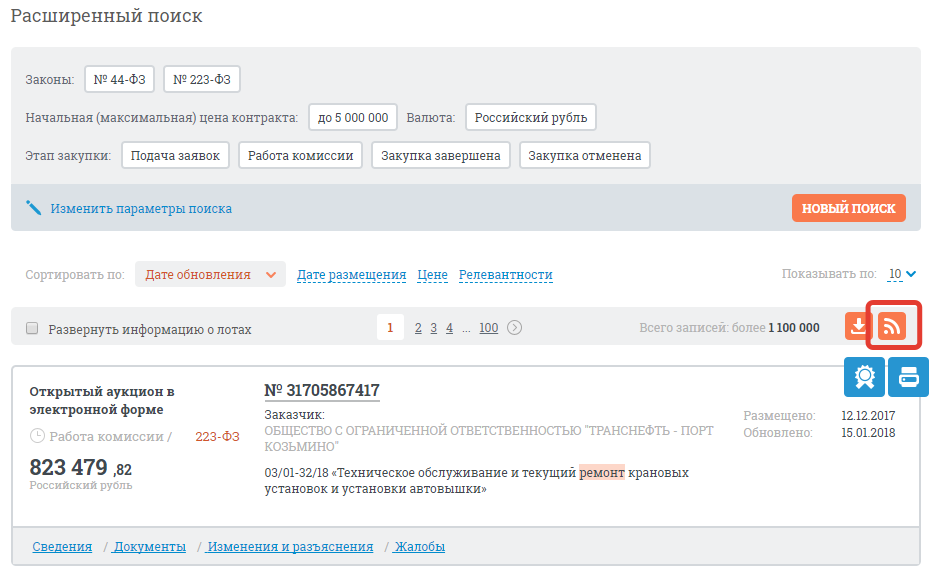The image size is (941, 568).
Task: Sort results by Дате размещения
Action: [351, 275]
